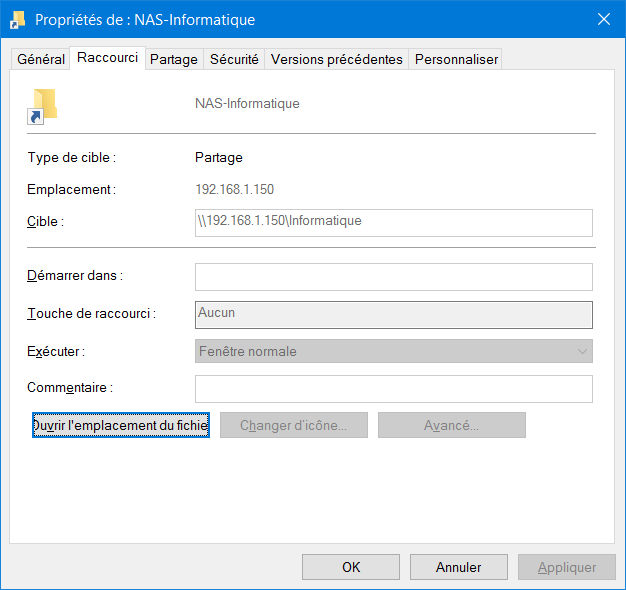
Task: Click the Emplacement label
Action: coord(71,189)
